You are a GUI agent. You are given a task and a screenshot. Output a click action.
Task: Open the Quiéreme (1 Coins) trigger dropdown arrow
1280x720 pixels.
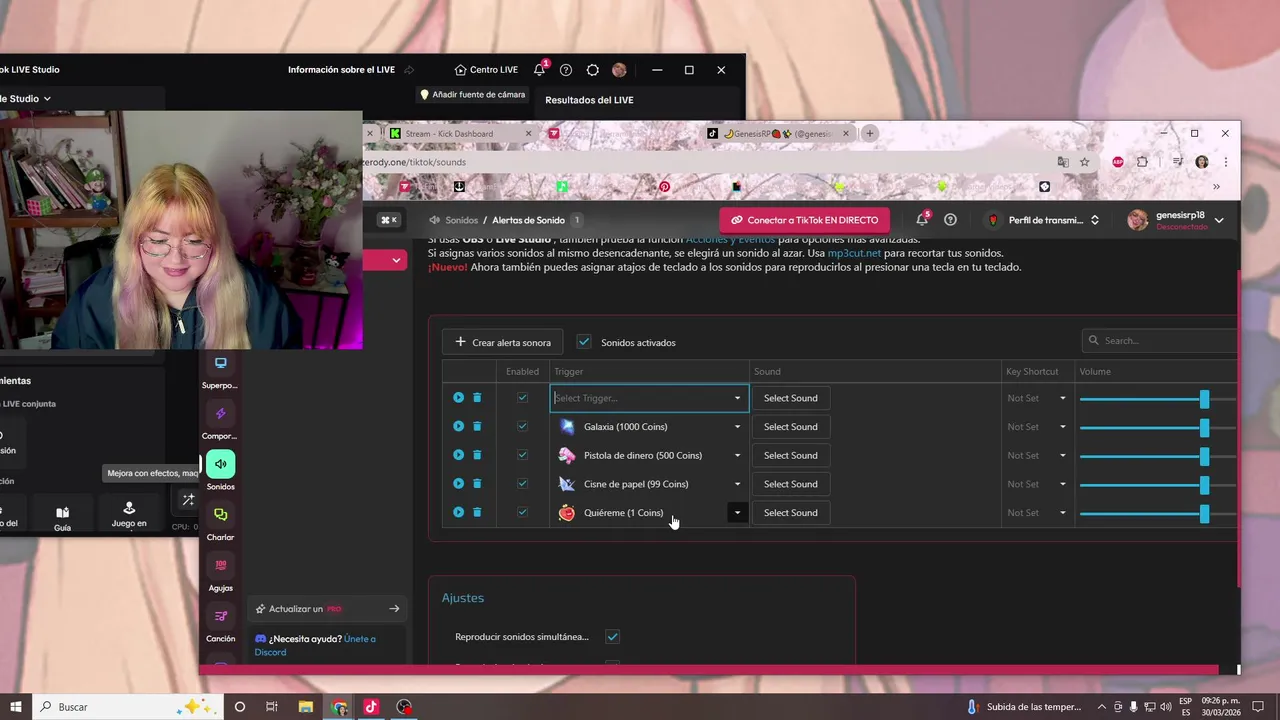pyautogui.click(x=737, y=512)
